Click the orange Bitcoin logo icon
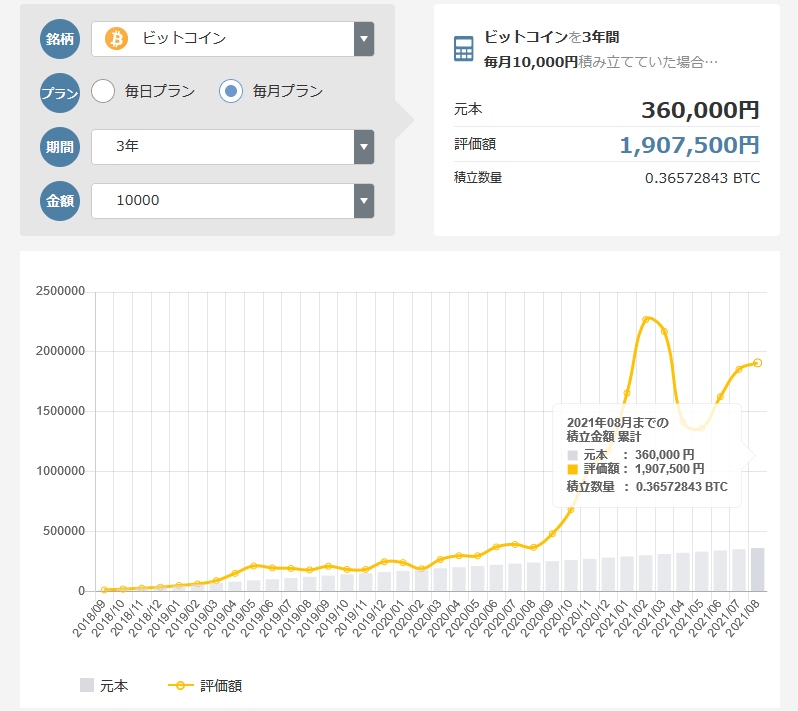The width and height of the screenshot is (798, 711). click(117, 39)
